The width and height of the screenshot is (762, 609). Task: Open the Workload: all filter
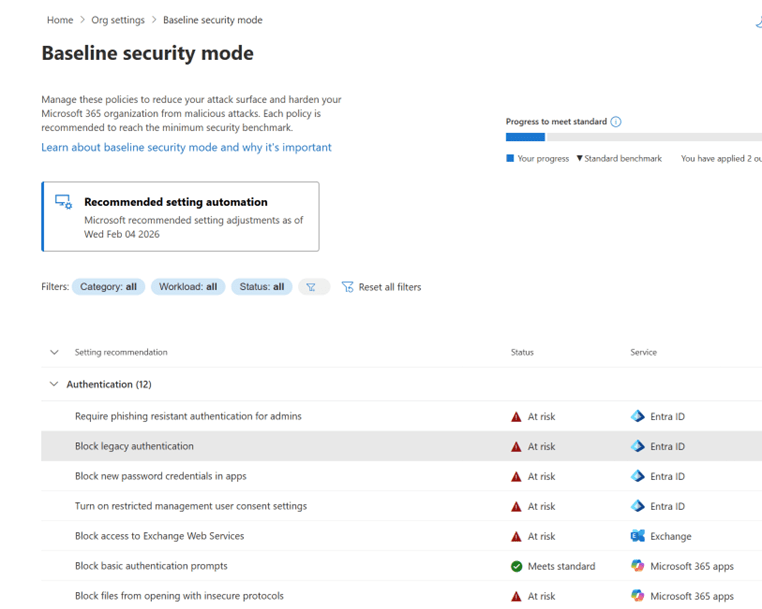[188, 287]
